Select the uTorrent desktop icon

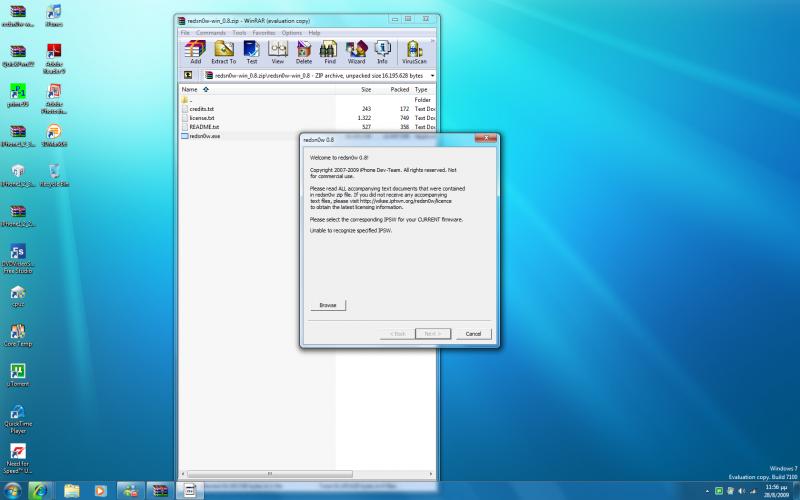pos(18,376)
